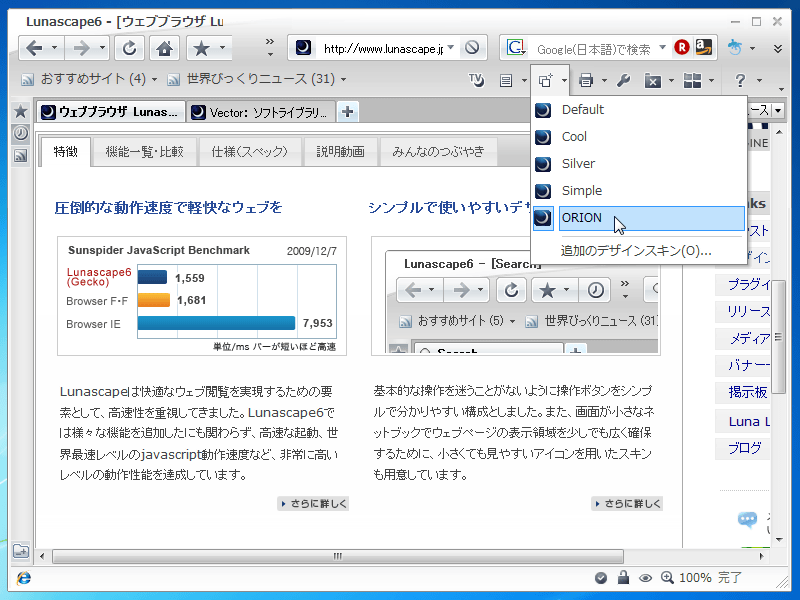800x600 pixels.
Task: Expand the Back button history dropdown arrow
Action: pos(55,48)
